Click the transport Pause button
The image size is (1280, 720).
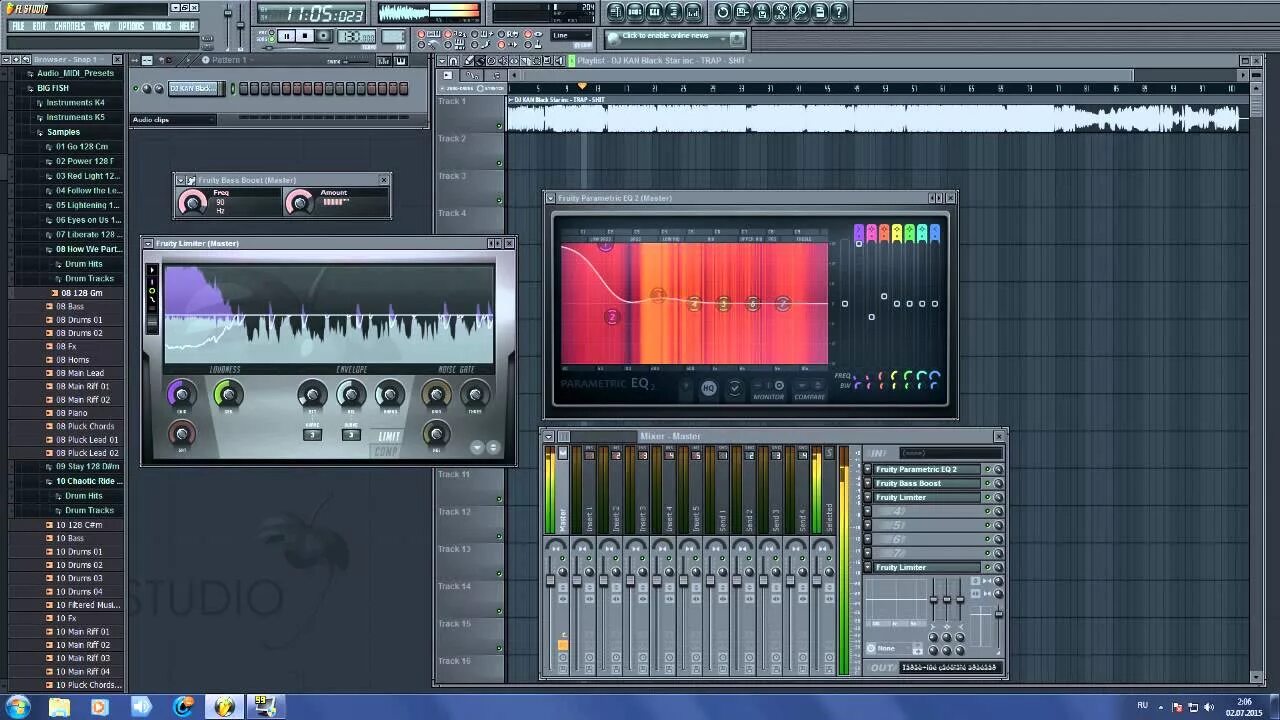287,36
